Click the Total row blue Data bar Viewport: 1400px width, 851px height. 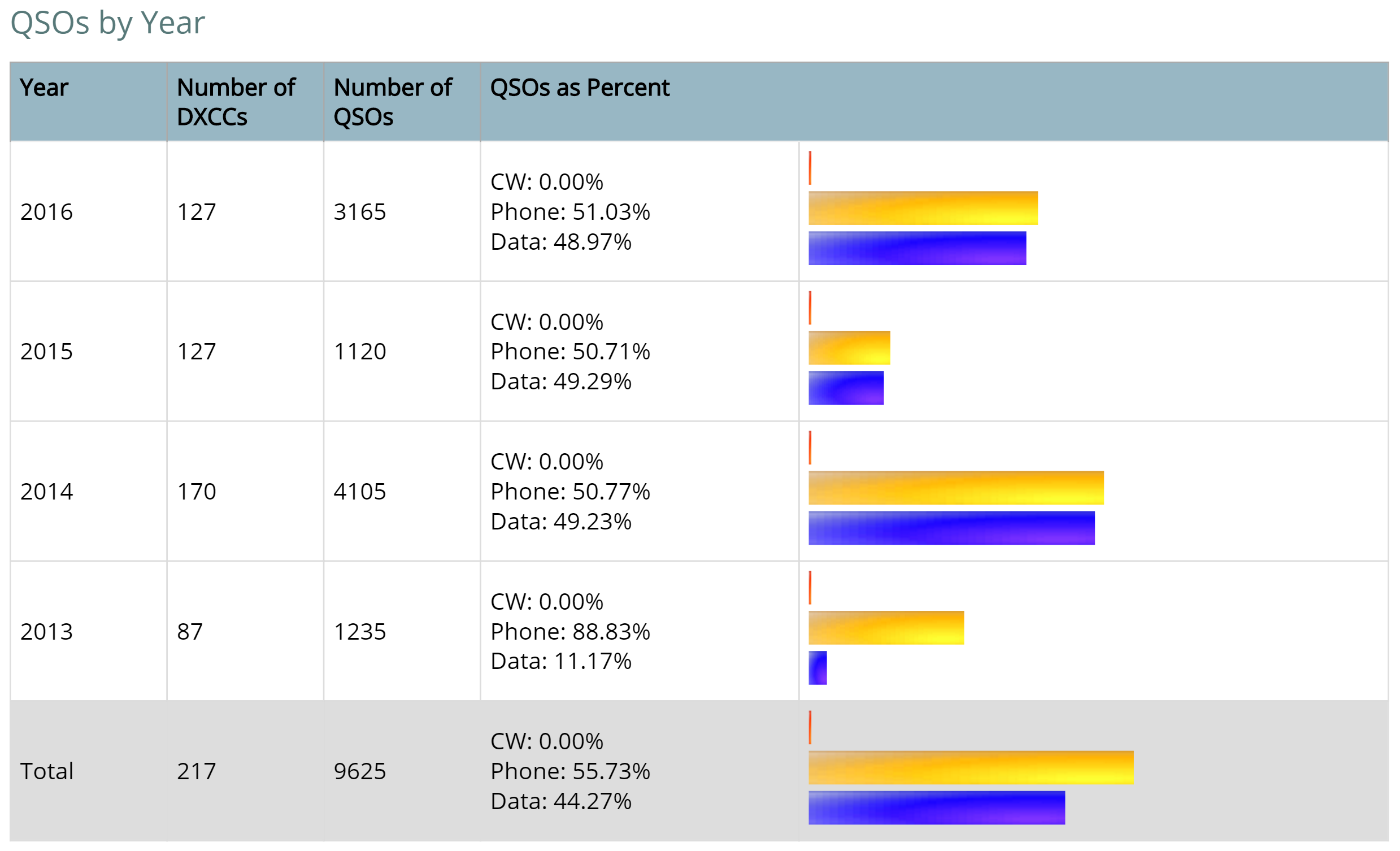pyautogui.click(x=936, y=808)
